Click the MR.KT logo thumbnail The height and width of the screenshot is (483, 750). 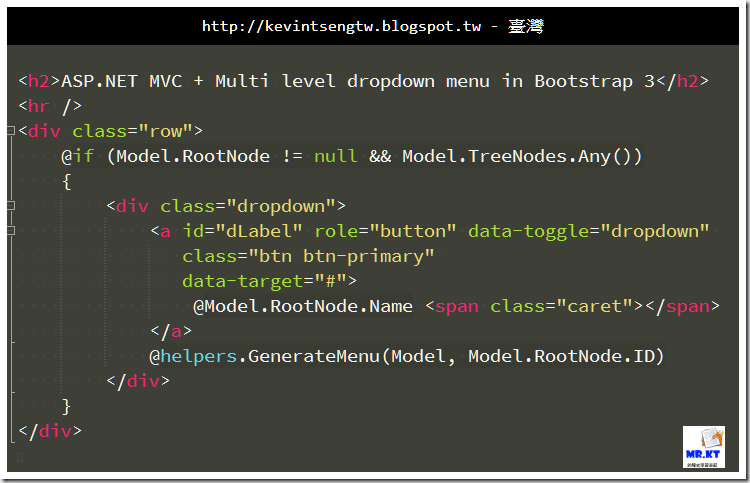704,447
